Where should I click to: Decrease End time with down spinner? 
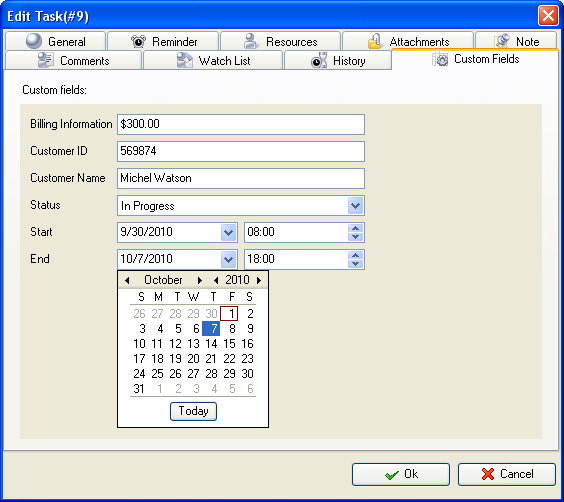pyautogui.click(x=355, y=264)
